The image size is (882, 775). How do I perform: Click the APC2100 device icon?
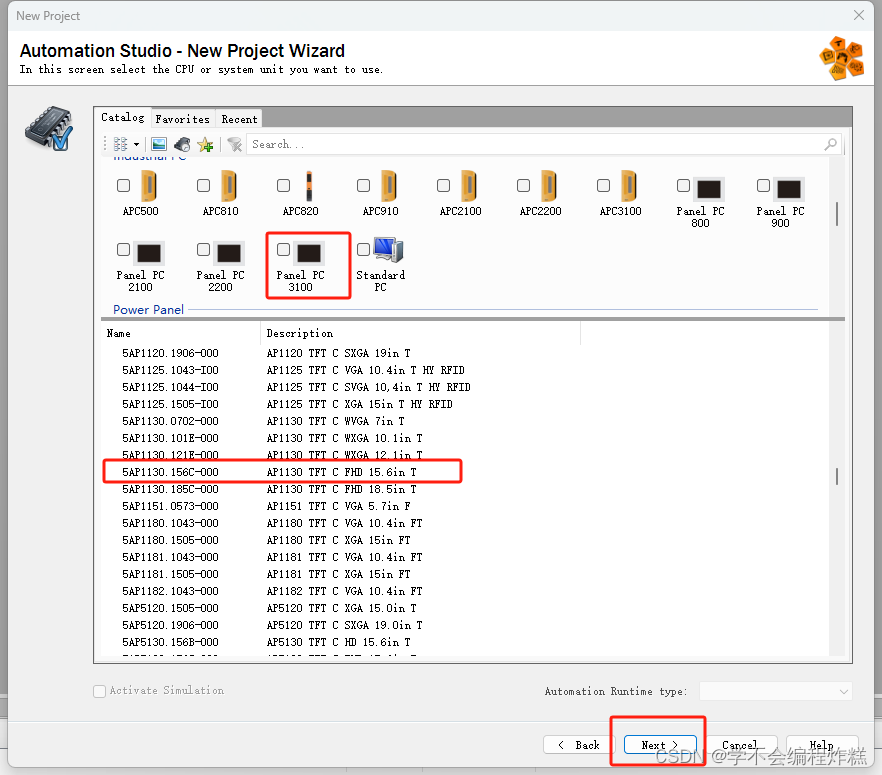[x=468, y=186]
